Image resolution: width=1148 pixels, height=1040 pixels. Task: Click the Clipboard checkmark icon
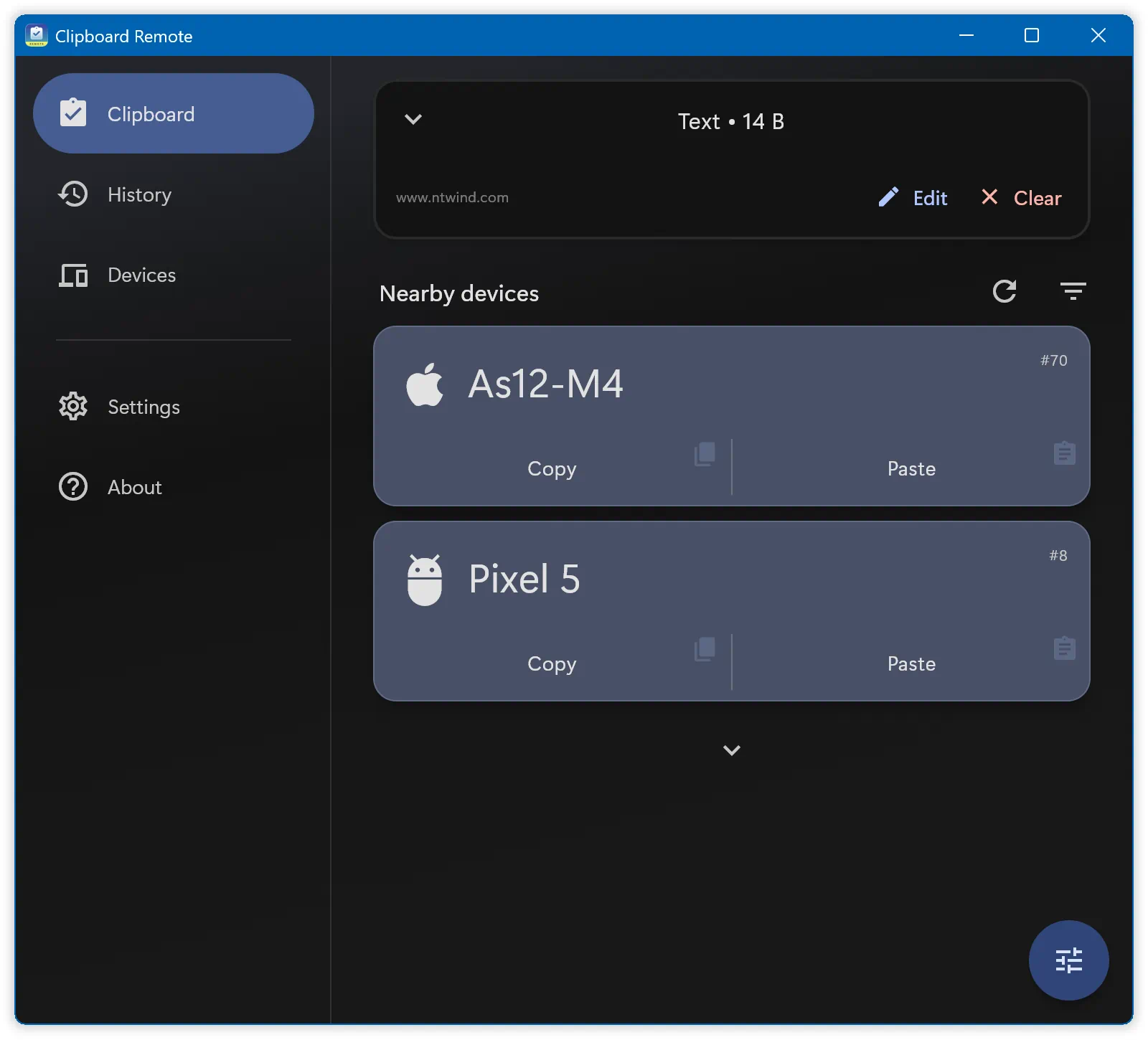tap(73, 113)
